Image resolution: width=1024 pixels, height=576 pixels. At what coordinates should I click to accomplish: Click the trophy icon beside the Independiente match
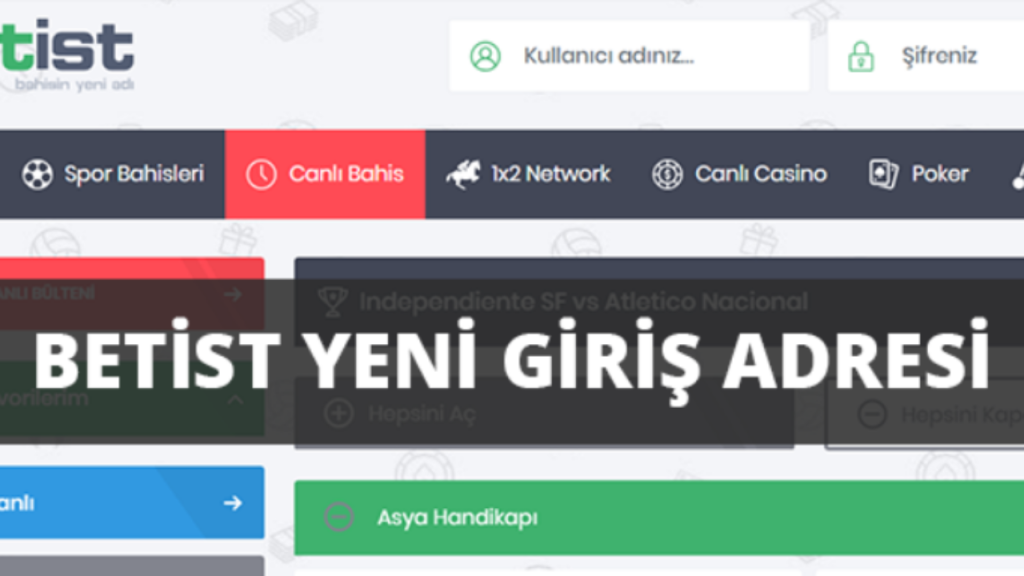[x=331, y=301]
